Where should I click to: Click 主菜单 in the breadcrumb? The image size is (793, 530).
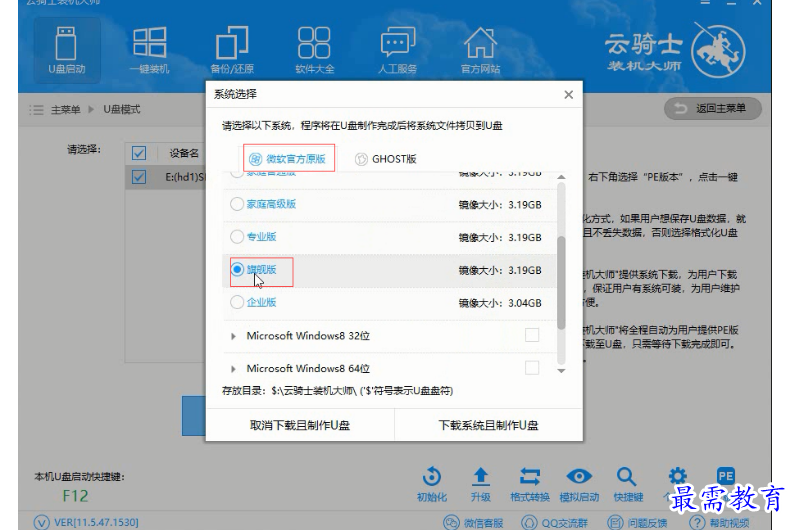coord(66,110)
